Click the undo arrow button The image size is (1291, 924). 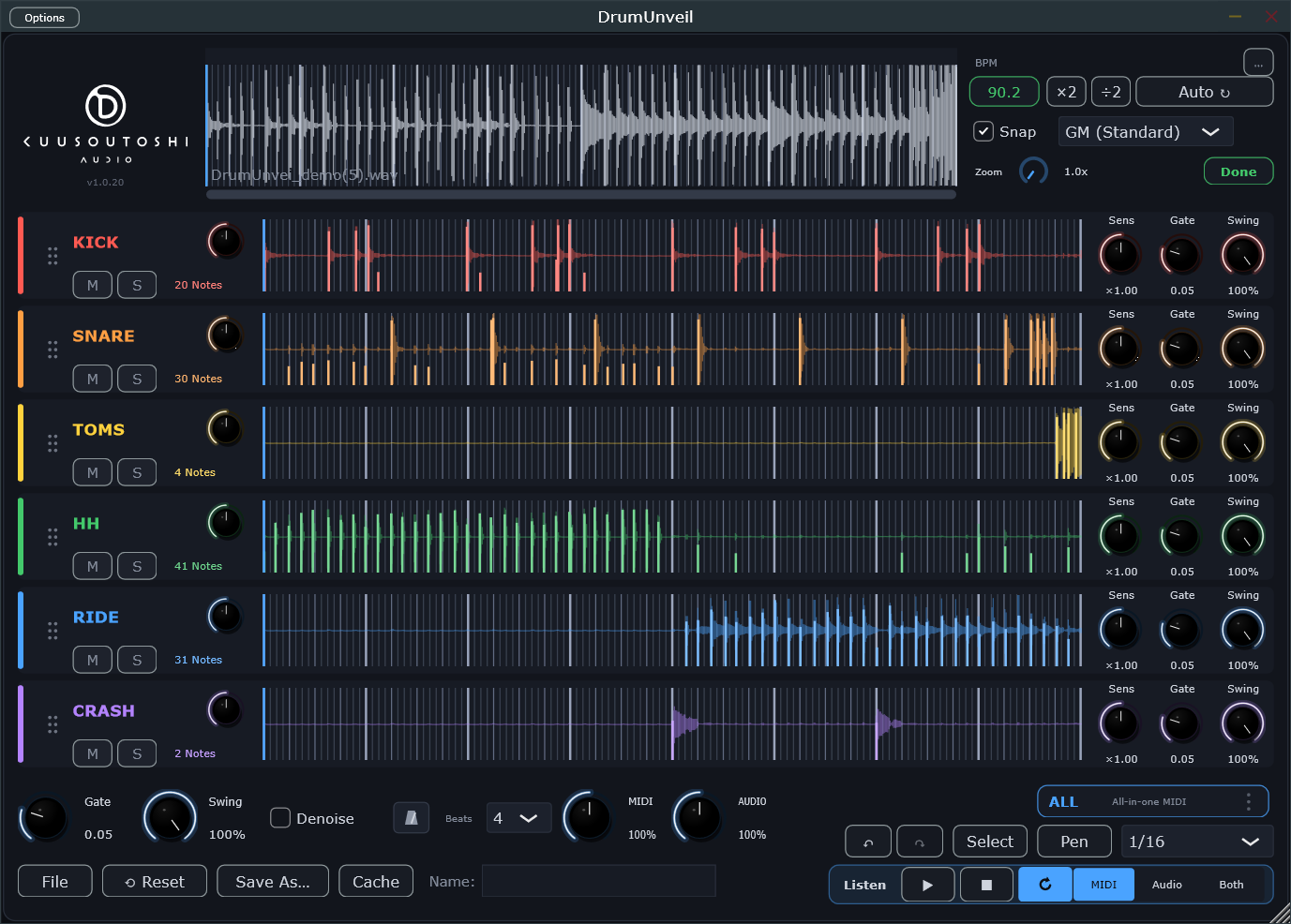point(868,842)
